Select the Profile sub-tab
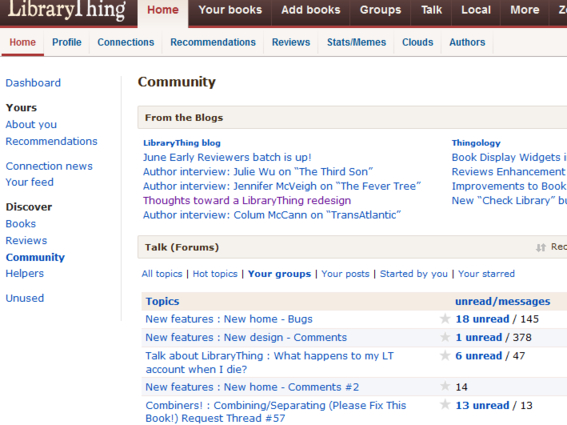This screenshot has height=425, width=567. click(x=67, y=42)
